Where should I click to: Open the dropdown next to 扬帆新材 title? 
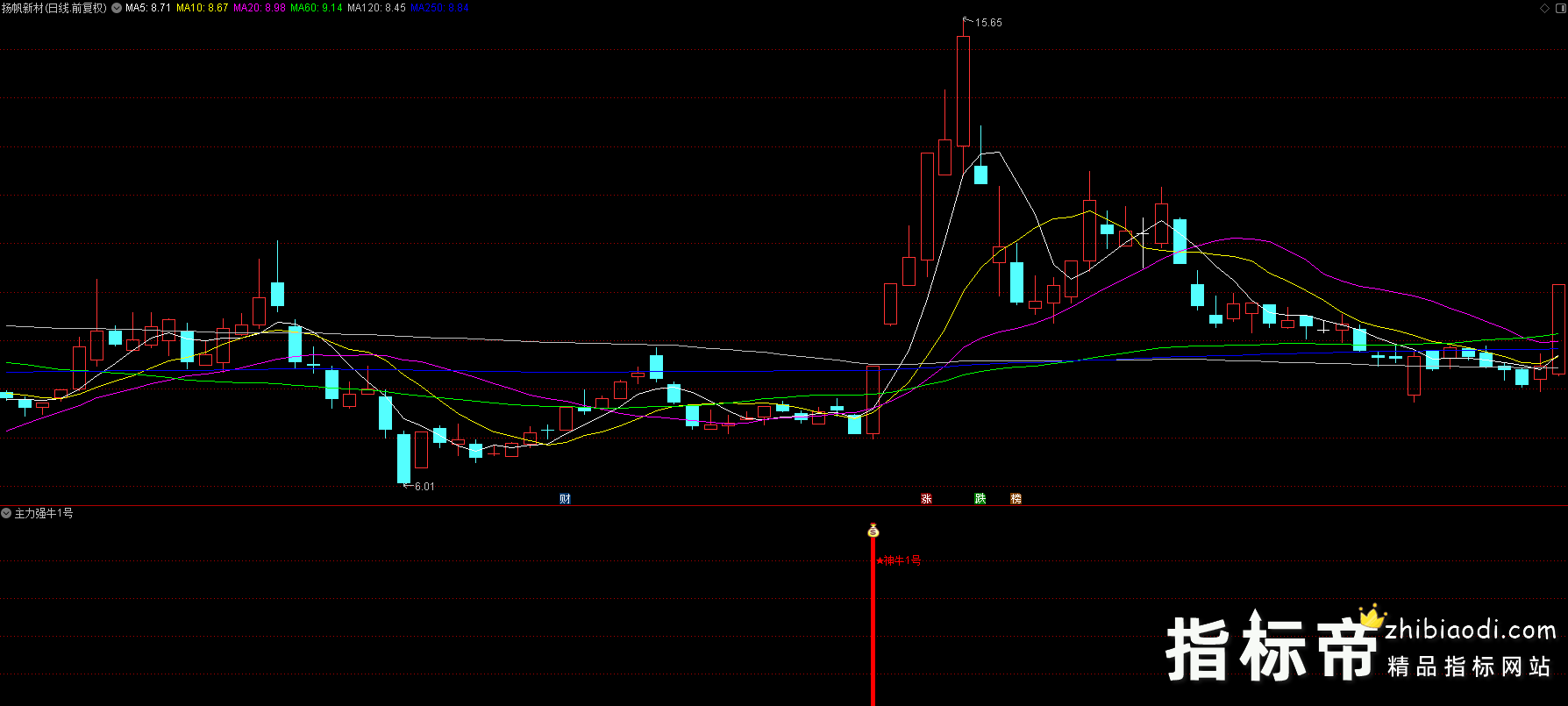[x=117, y=8]
